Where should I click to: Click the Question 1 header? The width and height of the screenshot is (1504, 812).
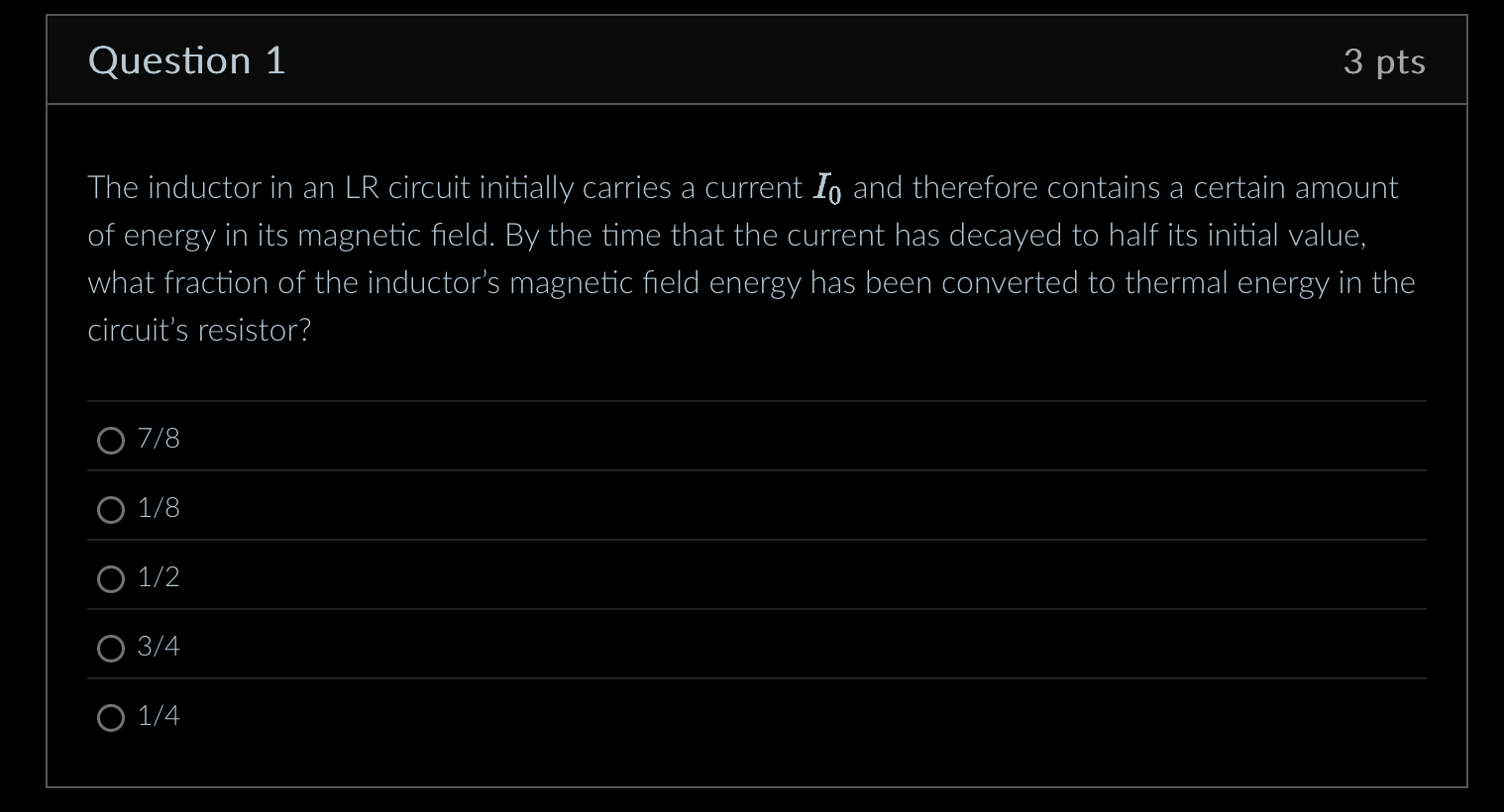tap(185, 60)
